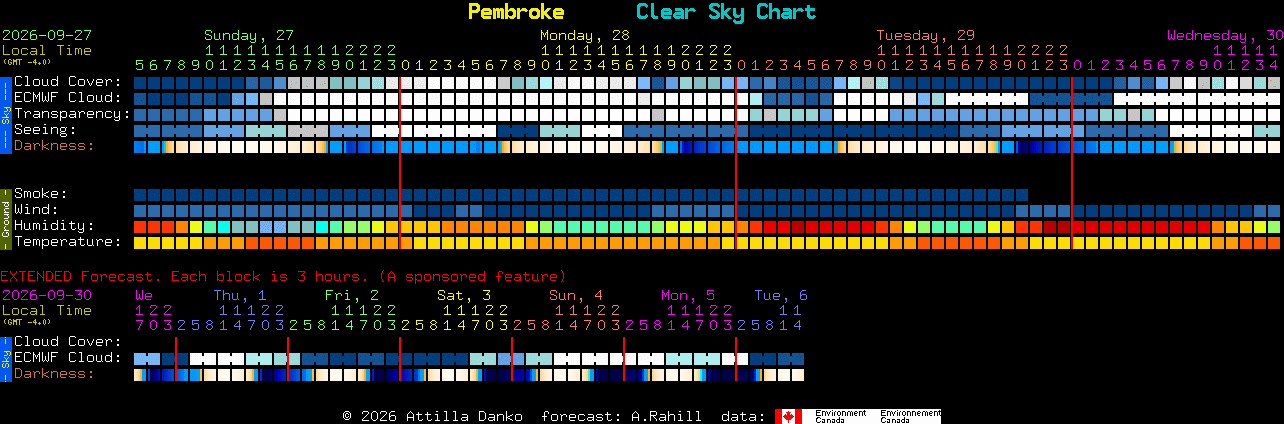This screenshot has width=1284, height=424.
Task: Select the Transparency row label
Action: [72, 113]
